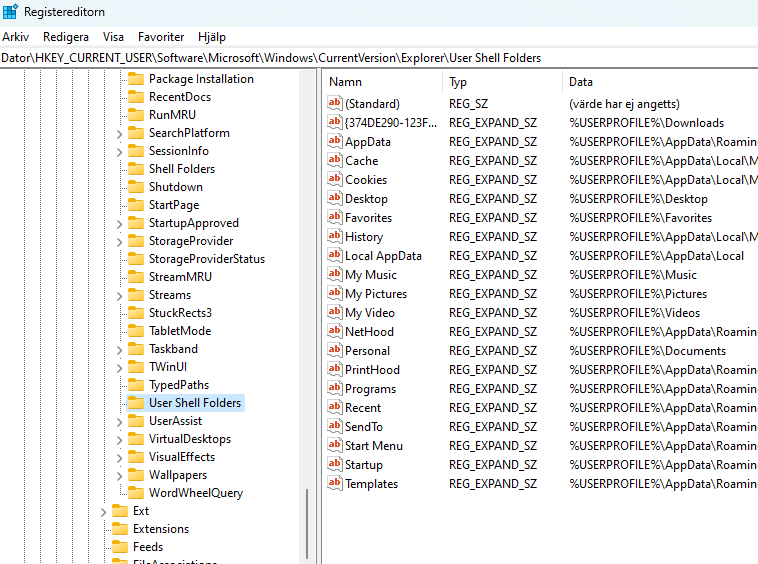The height and width of the screenshot is (564, 758).
Task: Select the WordWheelQuery folder icon
Action: (136, 492)
